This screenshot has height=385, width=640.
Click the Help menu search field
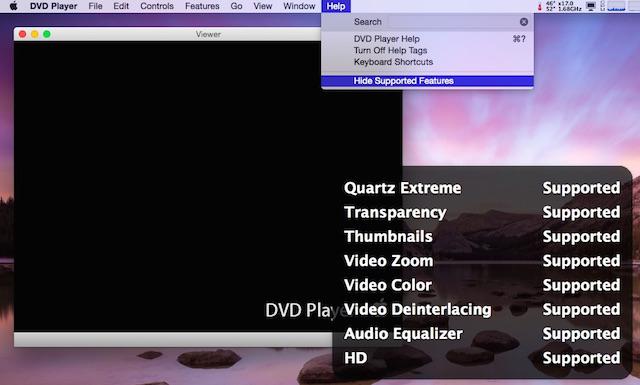[x=453, y=22]
